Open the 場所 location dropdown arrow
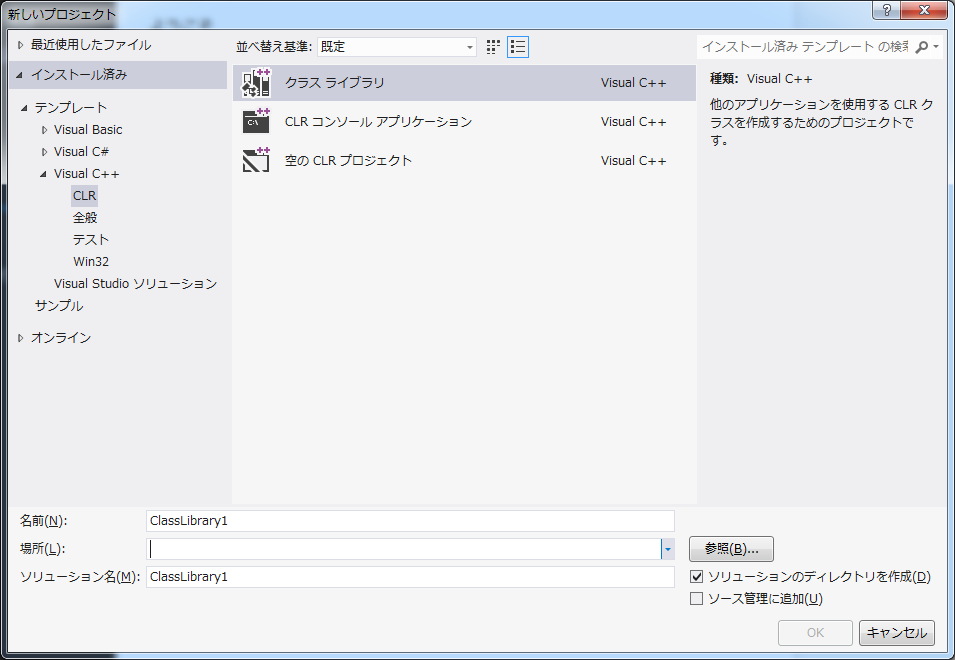This screenshot has height=660, width=955. 667,549
